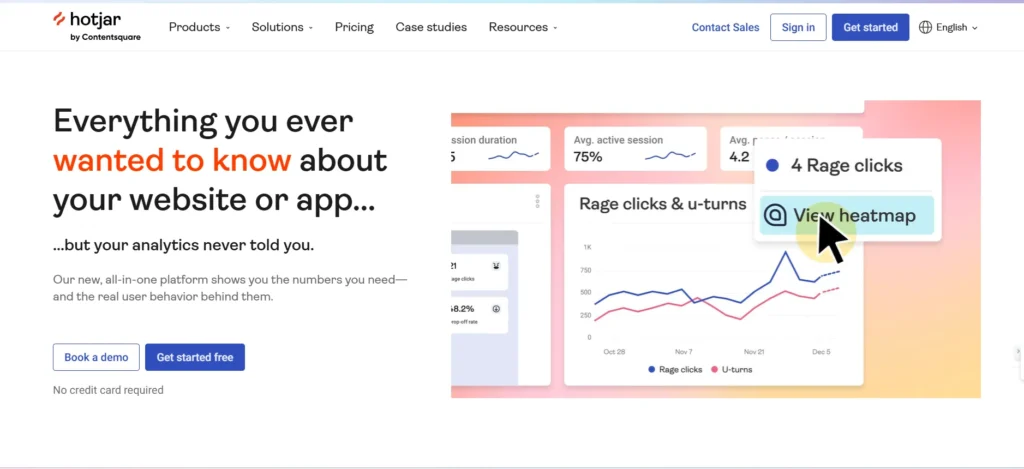1024x469 pixels.
Task: Click the Rage clicks & u-turns chart title
Action: click(663, 204)
